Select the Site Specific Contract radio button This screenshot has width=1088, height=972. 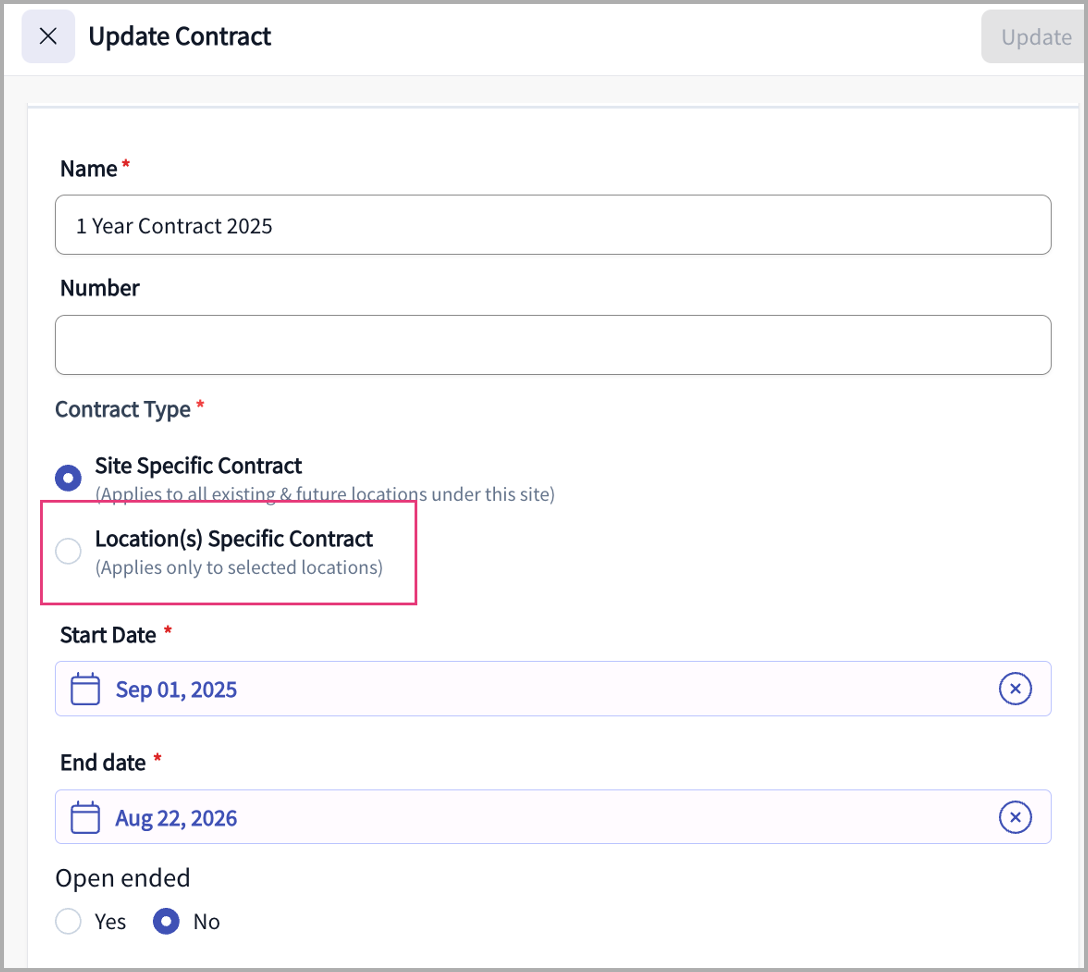pyautogui.click(x=68, y=478)
